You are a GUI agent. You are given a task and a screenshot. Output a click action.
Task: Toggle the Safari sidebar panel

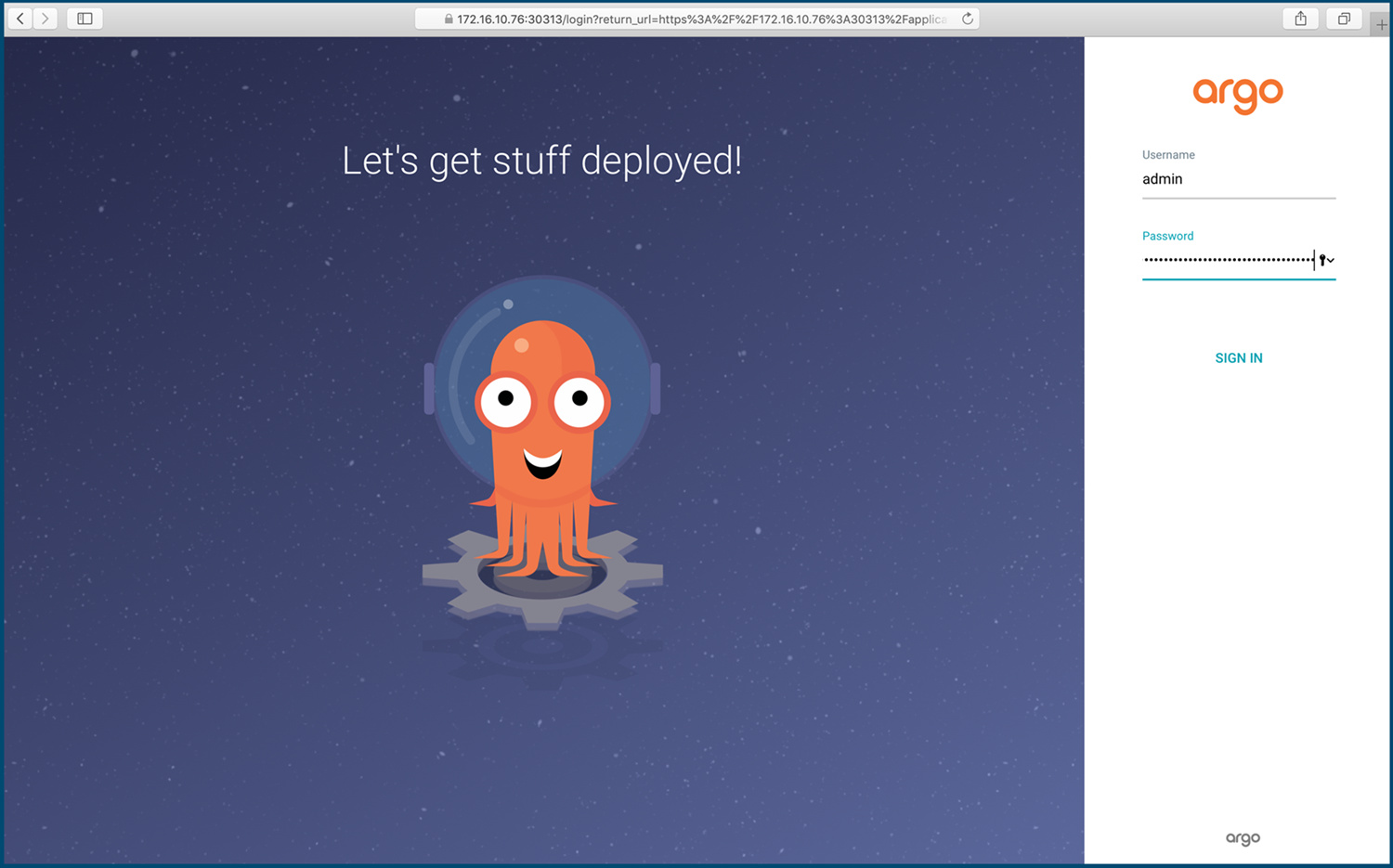[x=85, y=19]
